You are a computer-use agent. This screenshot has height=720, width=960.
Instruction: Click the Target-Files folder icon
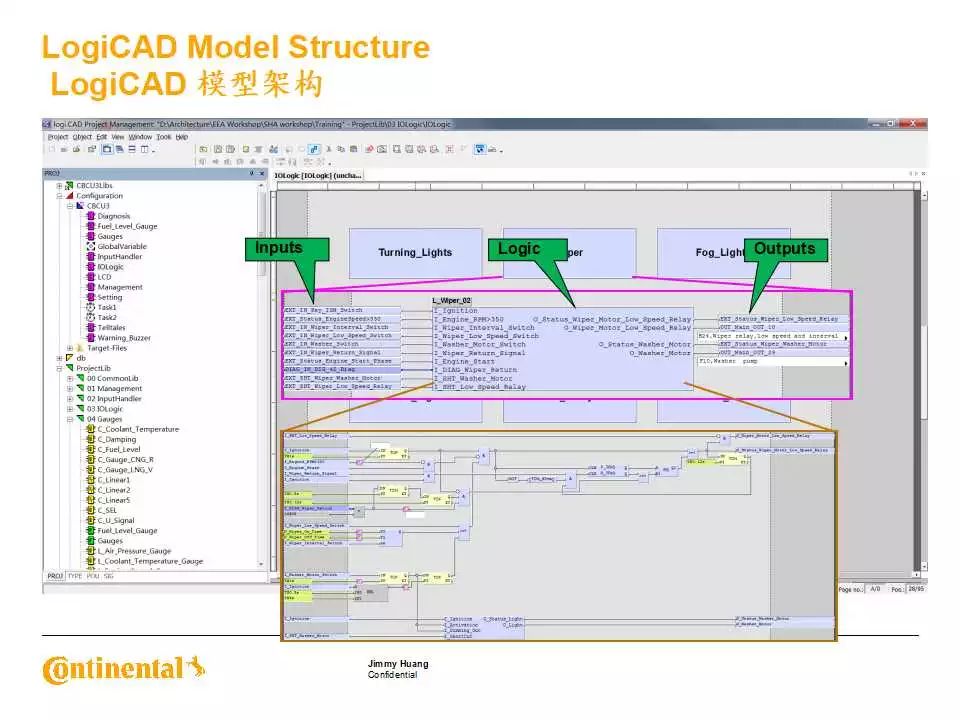click(x=80, y=348)
